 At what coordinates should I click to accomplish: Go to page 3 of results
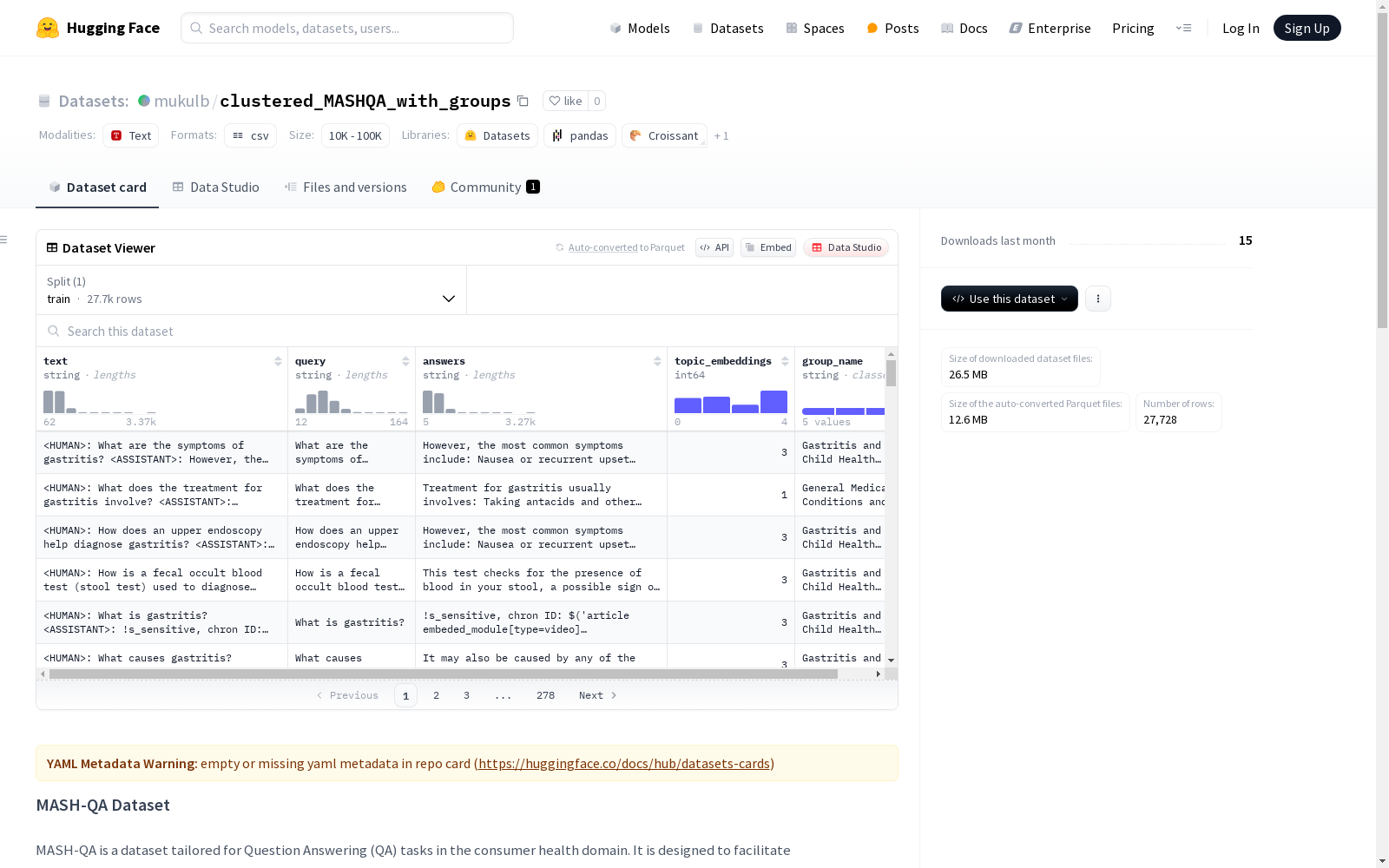click(466, 695)
